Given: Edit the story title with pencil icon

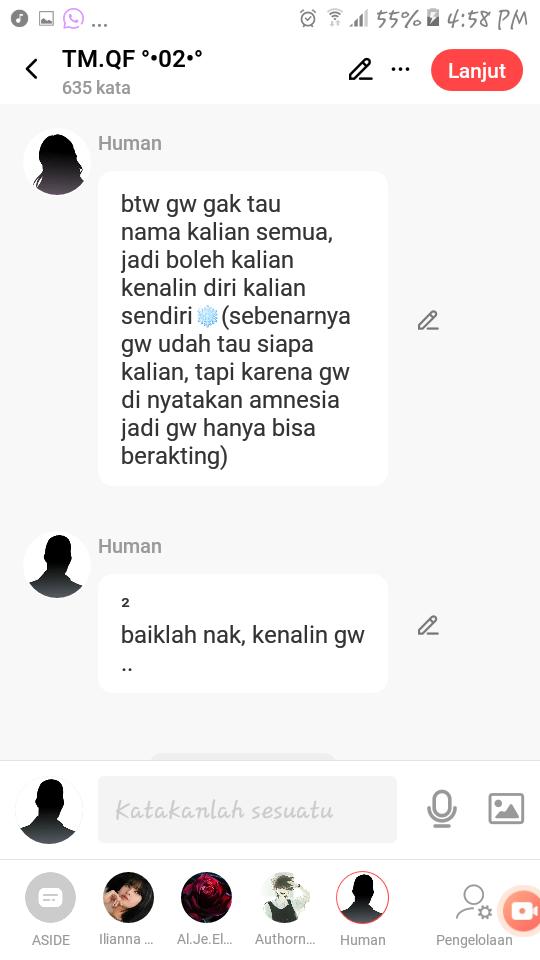Looking at the screenshot, I should click(361, 70).
